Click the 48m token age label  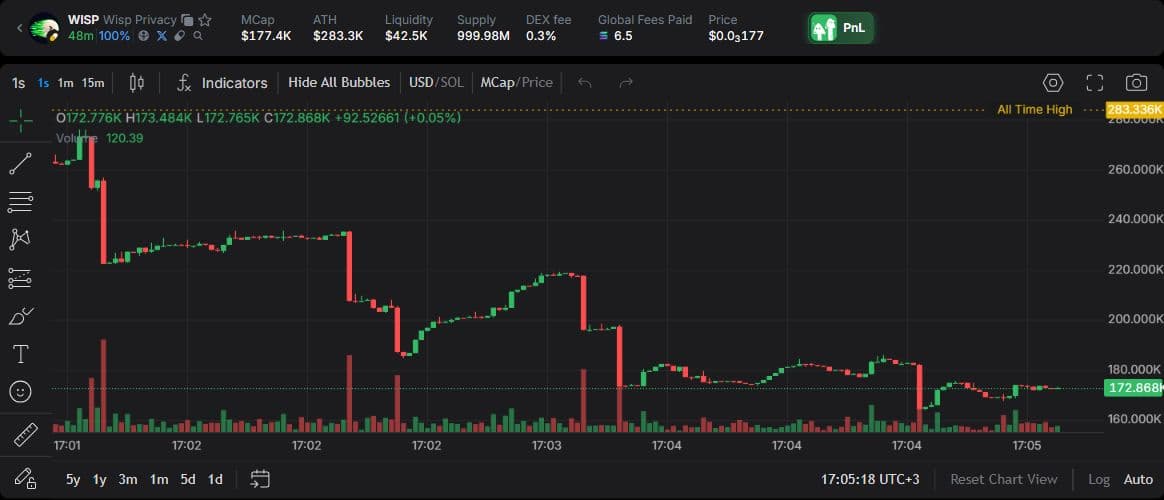point(81,36)
